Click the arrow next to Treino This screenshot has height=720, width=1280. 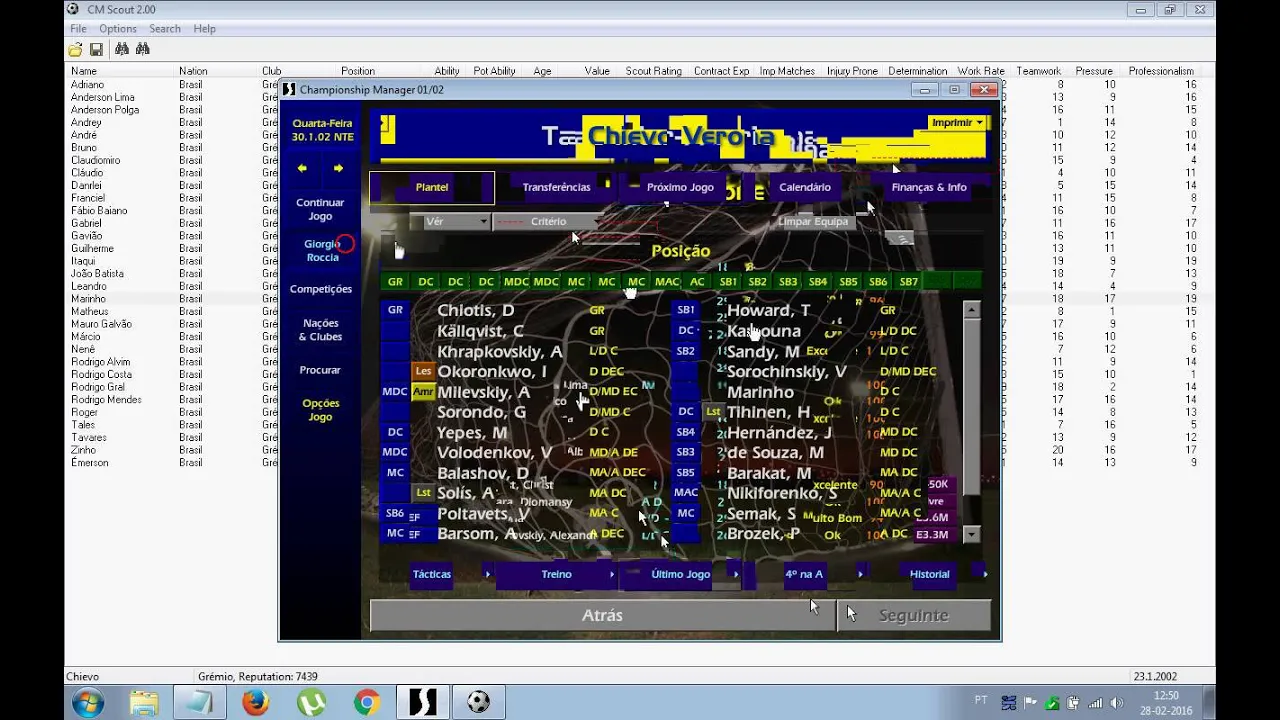[x=612, y=574]
